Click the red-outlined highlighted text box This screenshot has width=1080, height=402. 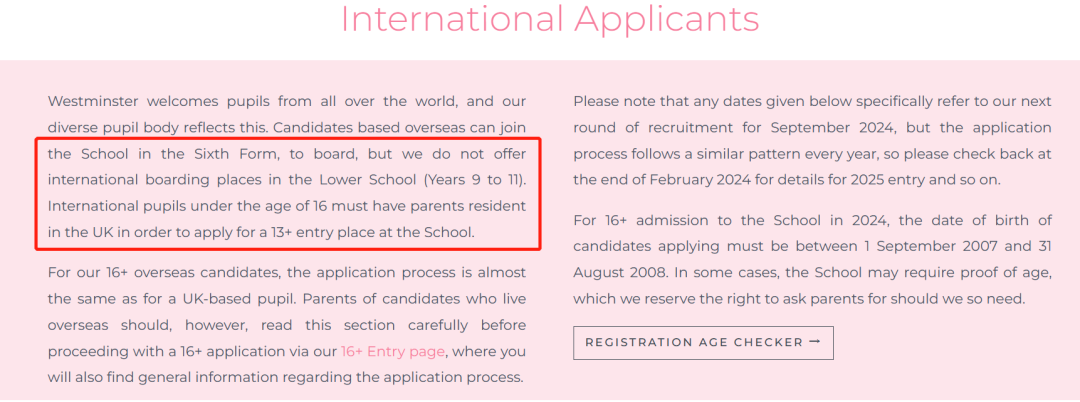tap(288, 193)
